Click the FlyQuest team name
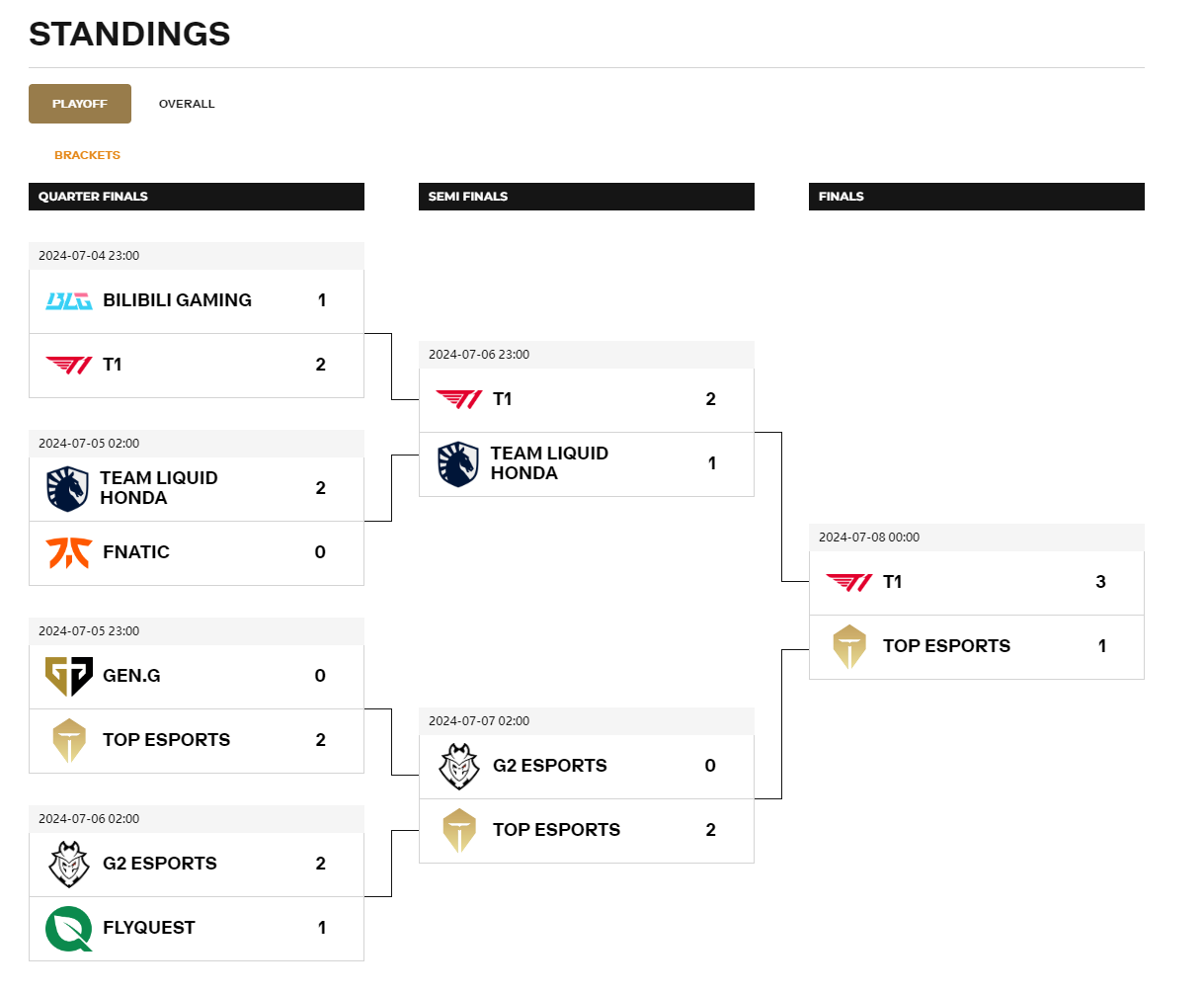Viewport: 1204px width, 994px height. point(149,928)
